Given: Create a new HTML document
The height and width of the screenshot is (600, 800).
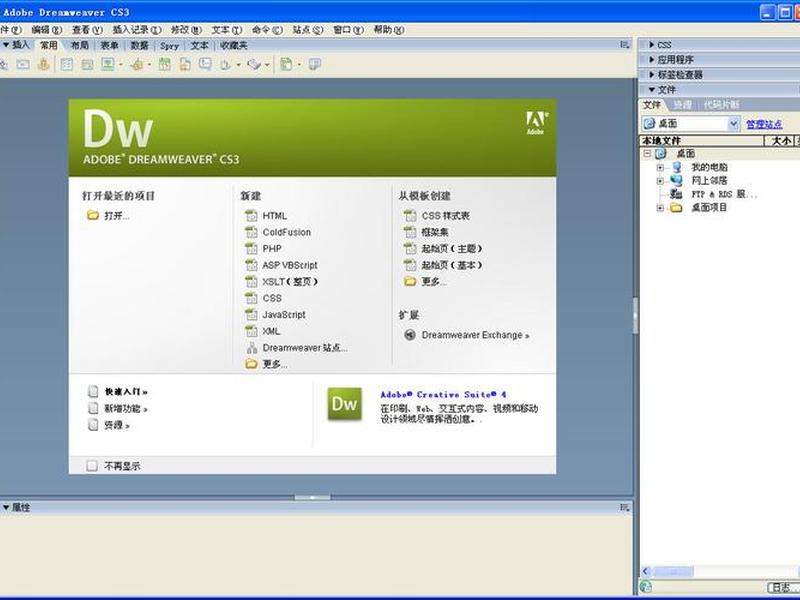Looking at the screenshot, I should 266,216.
